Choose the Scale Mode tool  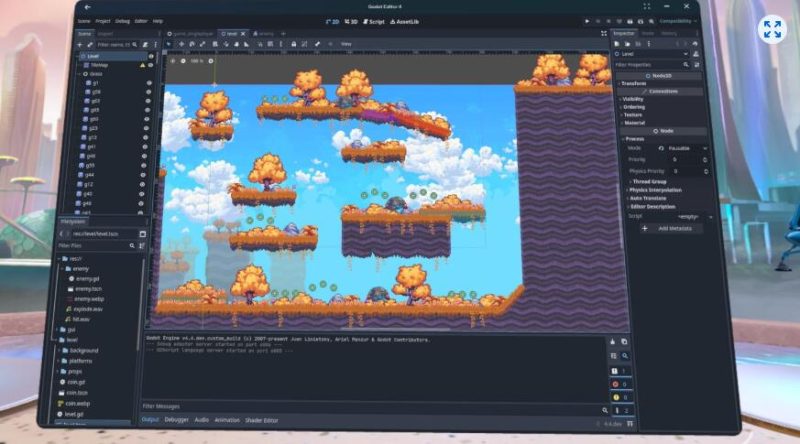point(203,44)
